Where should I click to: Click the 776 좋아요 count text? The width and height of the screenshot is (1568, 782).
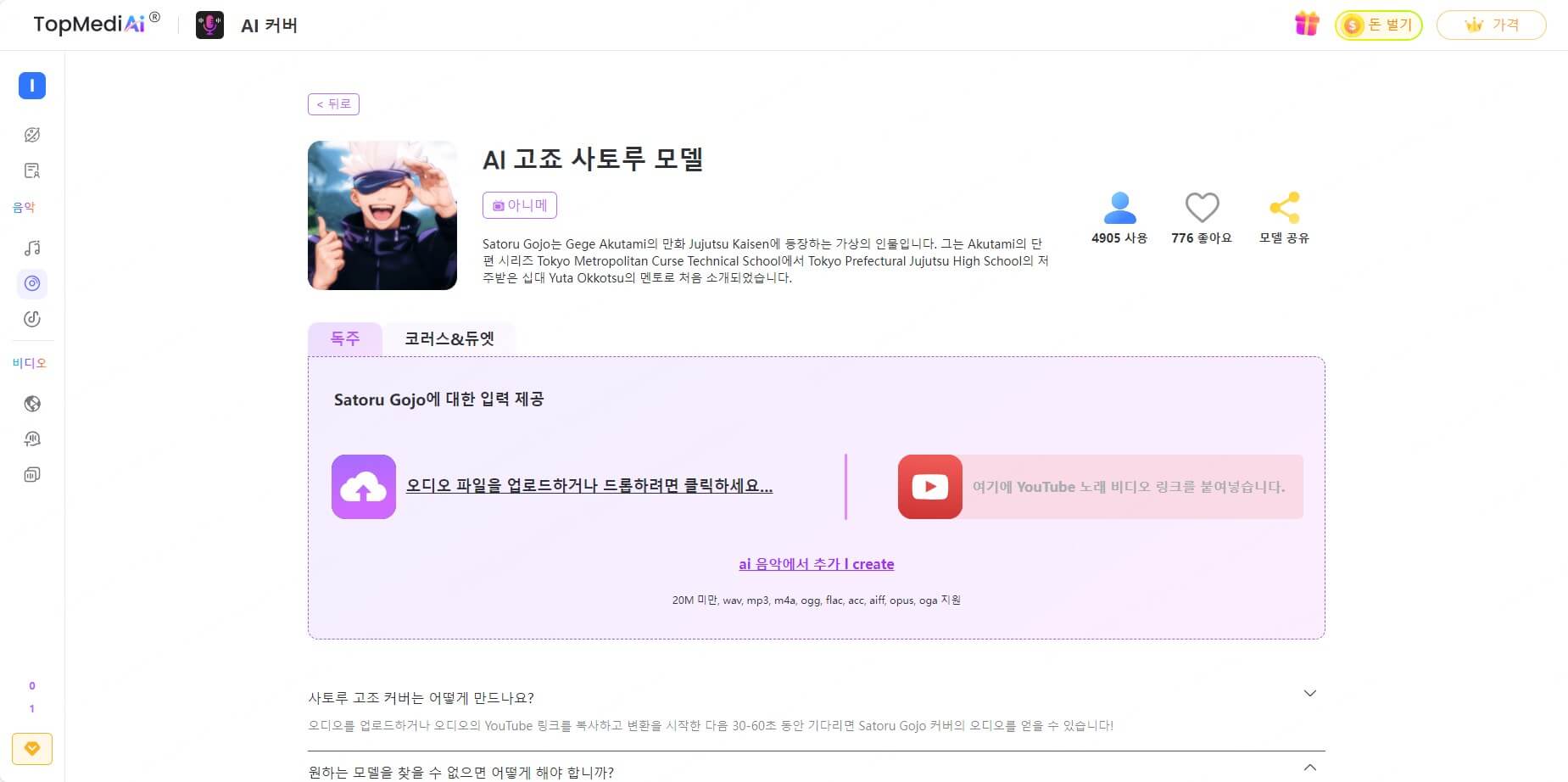[x=1202, y=238]
